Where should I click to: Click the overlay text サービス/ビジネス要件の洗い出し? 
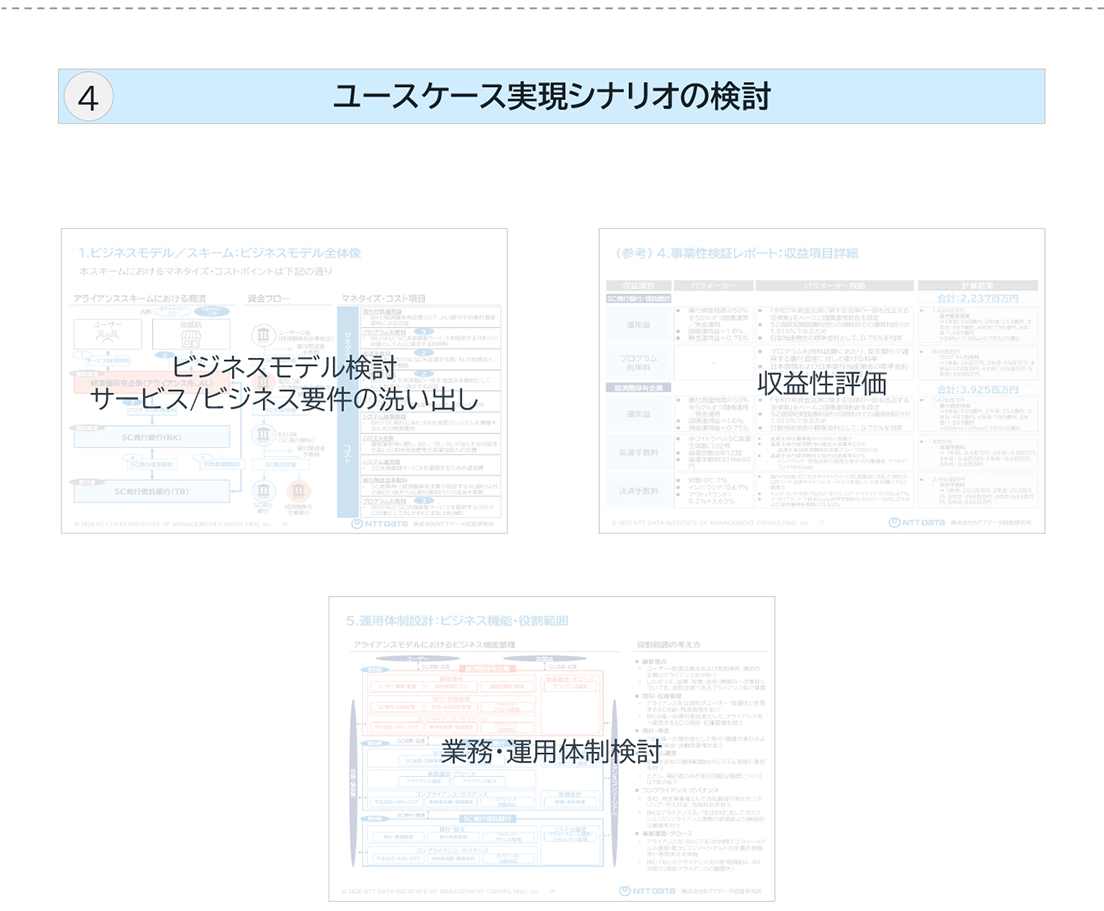[x=284, y=399]
